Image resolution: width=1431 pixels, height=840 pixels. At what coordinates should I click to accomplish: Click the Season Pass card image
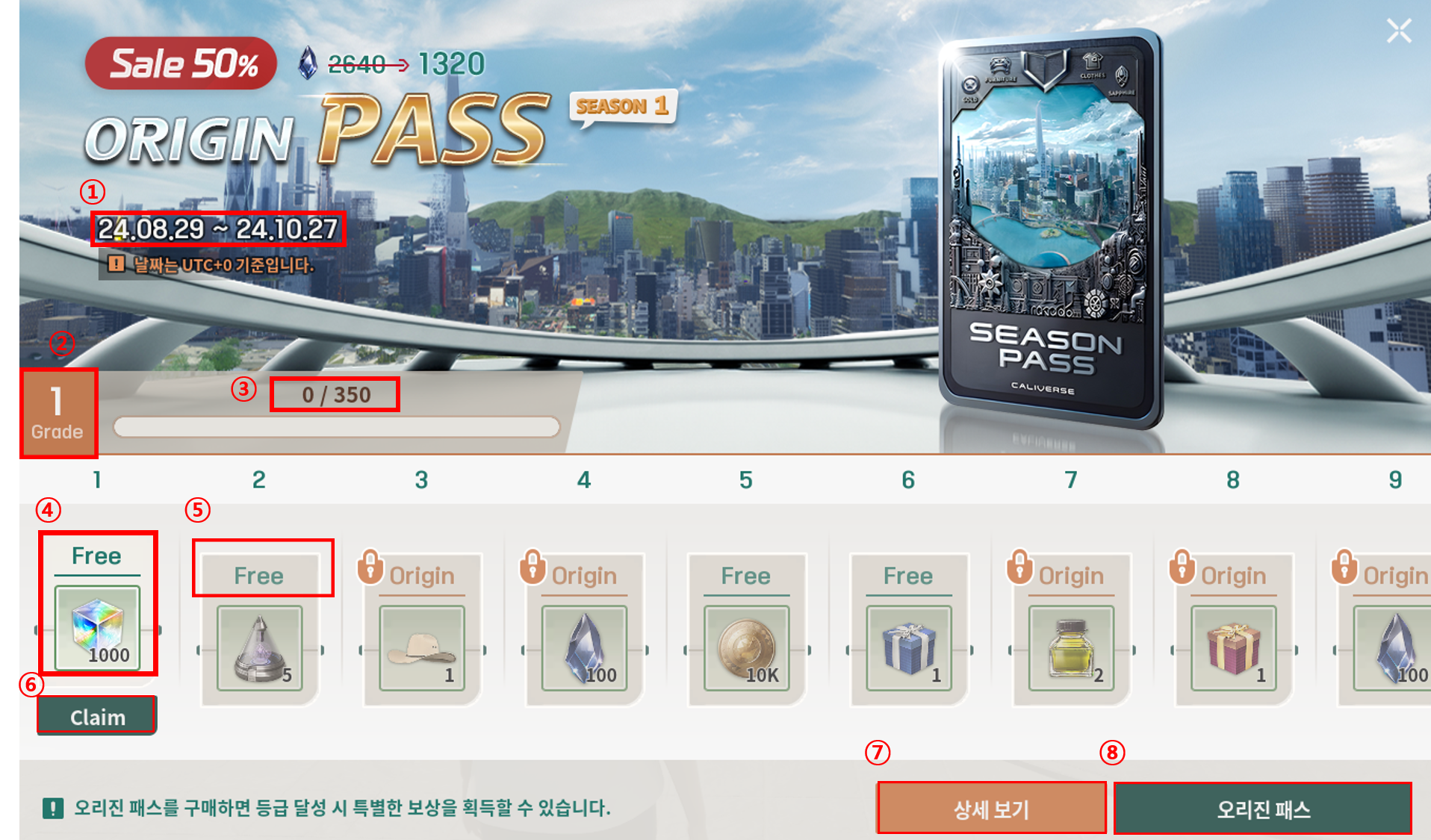click(x=1051, y=228)
